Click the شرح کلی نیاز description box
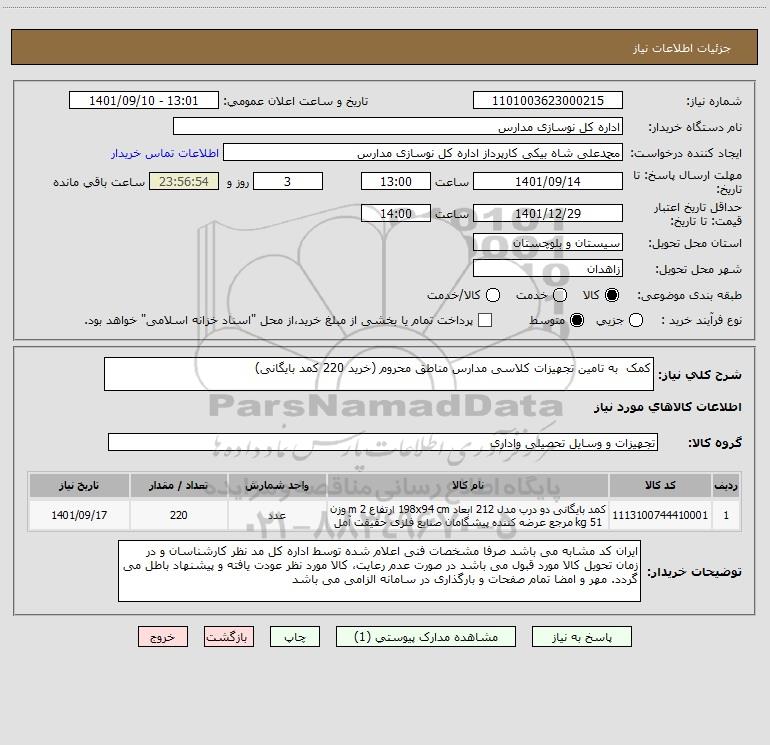 379,374
